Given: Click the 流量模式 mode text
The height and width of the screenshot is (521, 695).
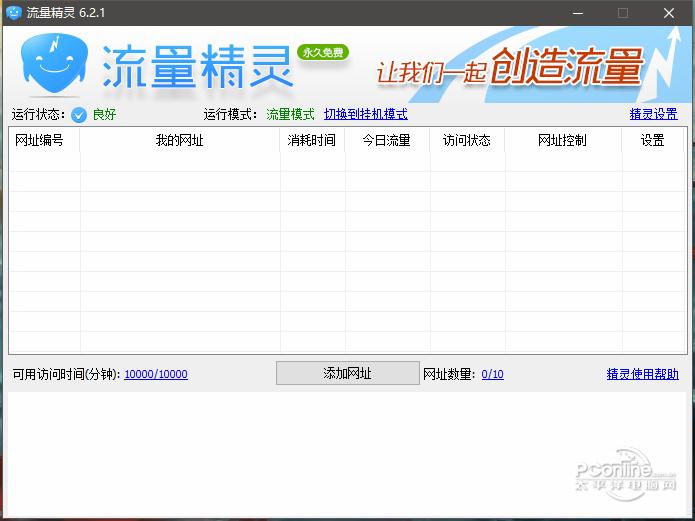Looking at the screenshot, I should [x=290, y=114].
